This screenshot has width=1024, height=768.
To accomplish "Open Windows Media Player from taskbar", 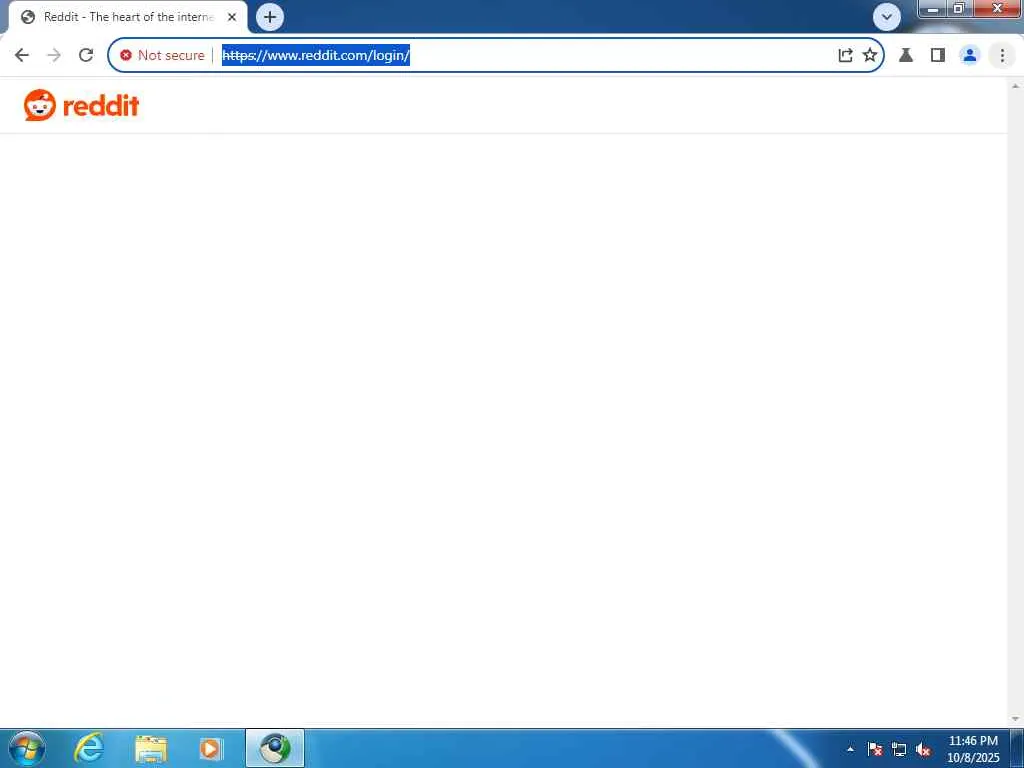I will [210, 748].
